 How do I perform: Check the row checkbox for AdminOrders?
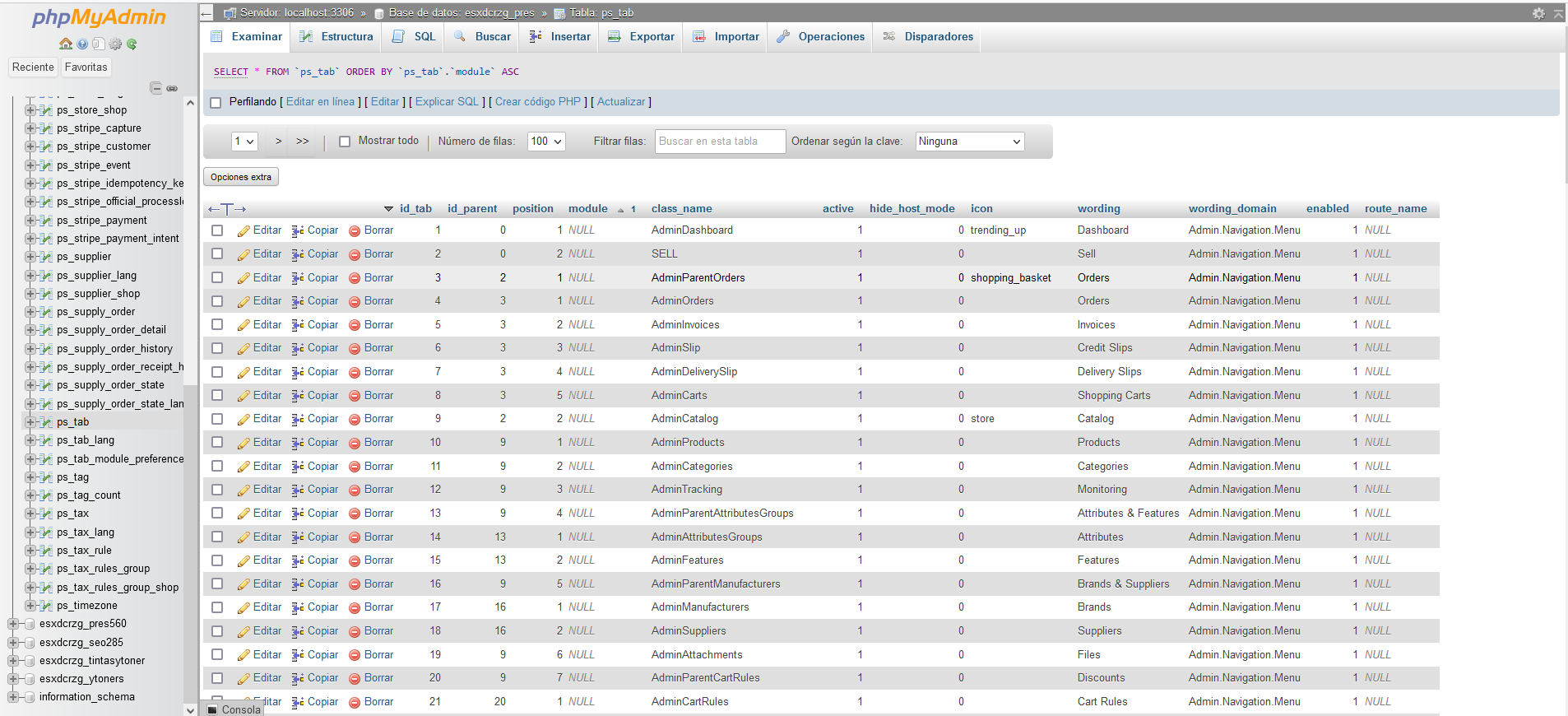(217, 301)
